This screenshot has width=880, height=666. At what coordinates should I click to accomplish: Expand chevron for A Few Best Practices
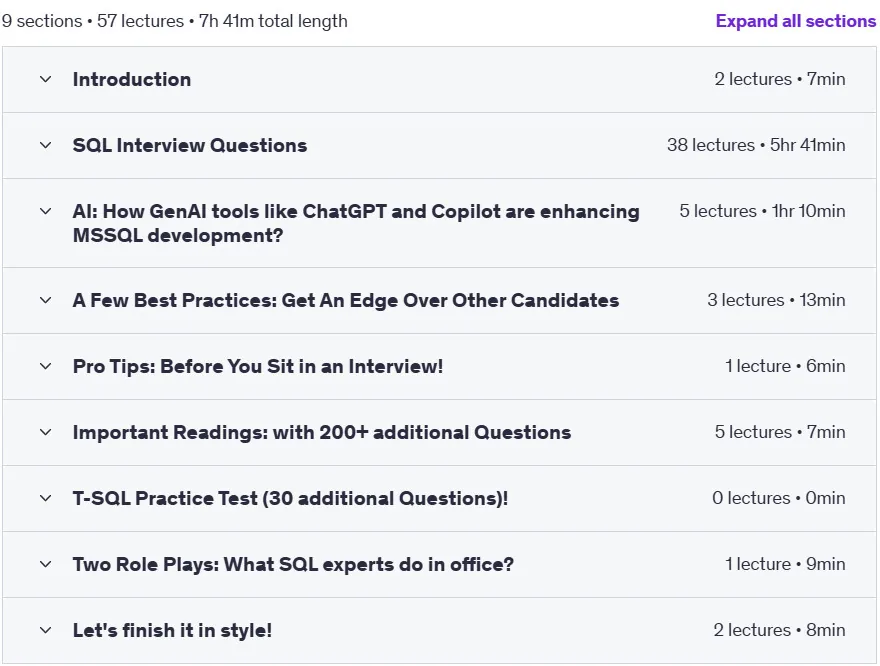45,300
